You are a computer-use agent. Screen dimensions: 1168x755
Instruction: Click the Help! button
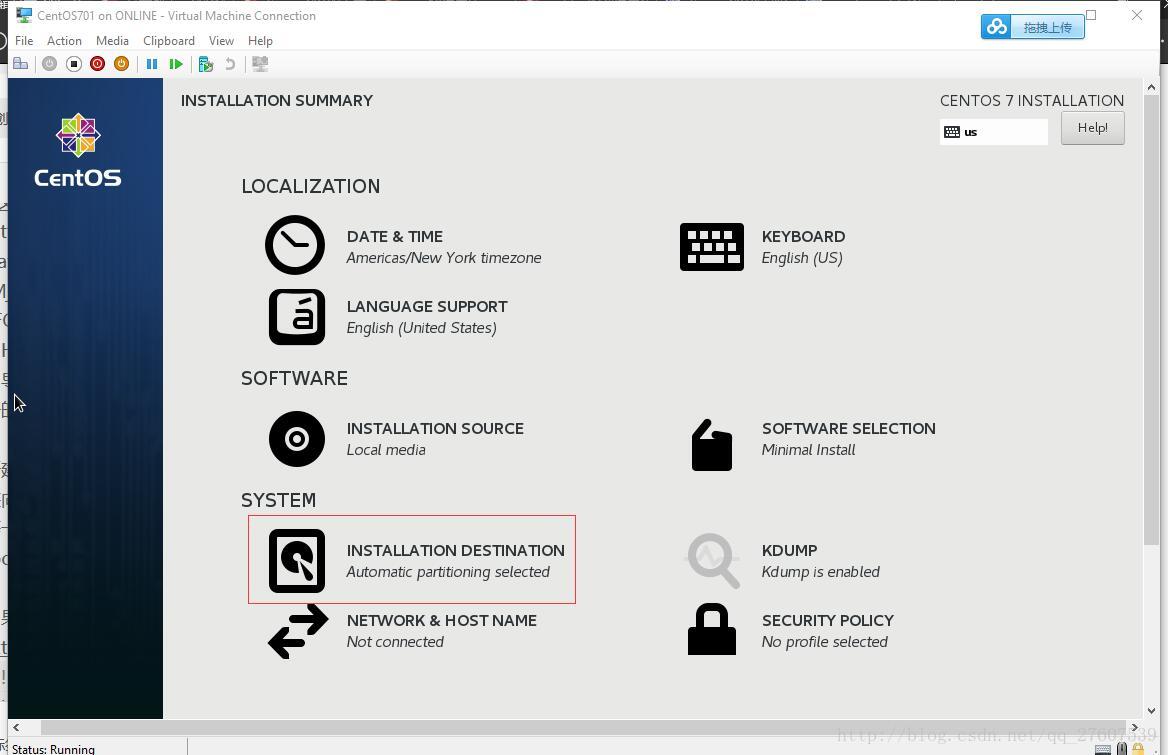tap(1092, 128)
